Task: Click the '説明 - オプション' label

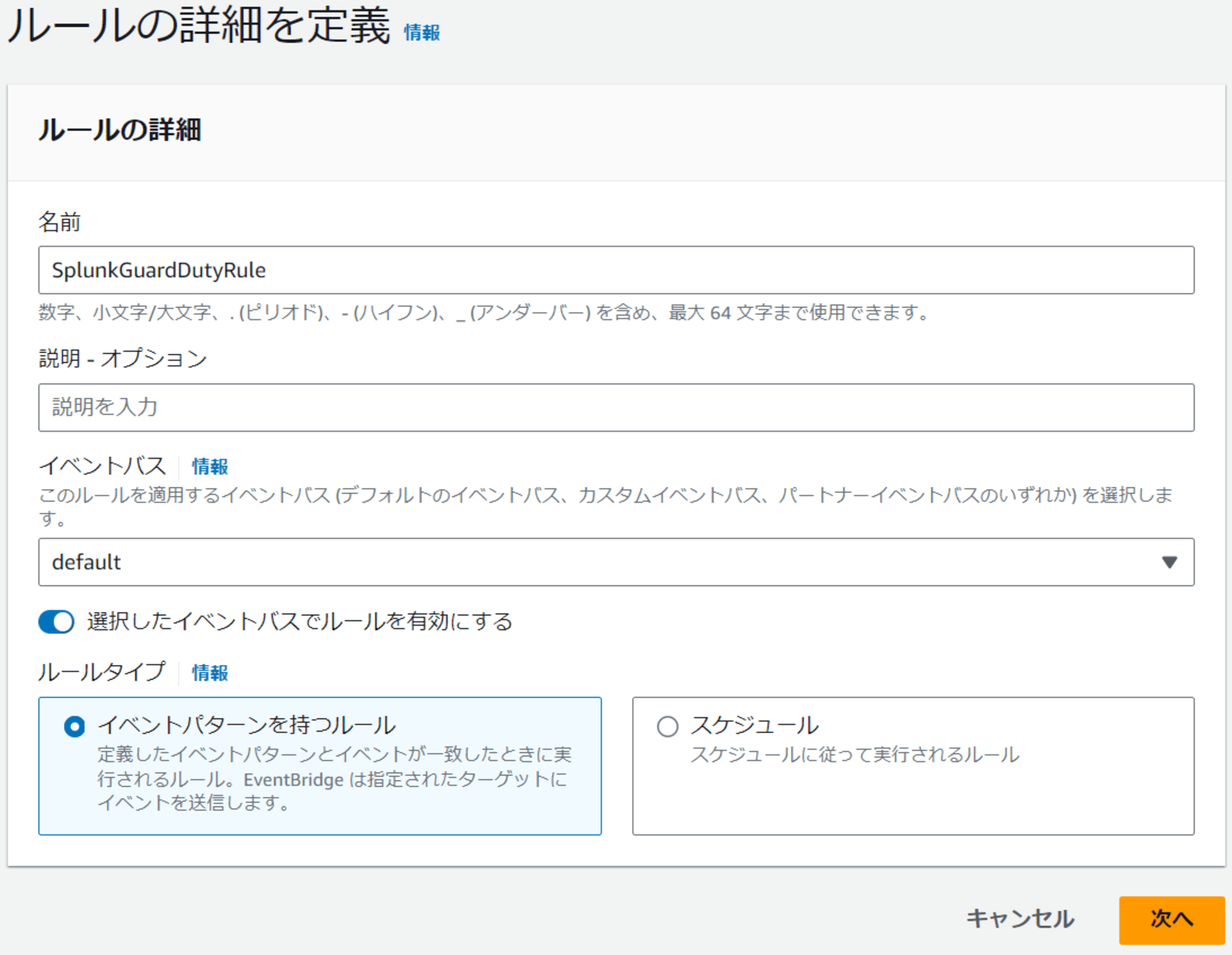Action: click(x=123, y=358)
